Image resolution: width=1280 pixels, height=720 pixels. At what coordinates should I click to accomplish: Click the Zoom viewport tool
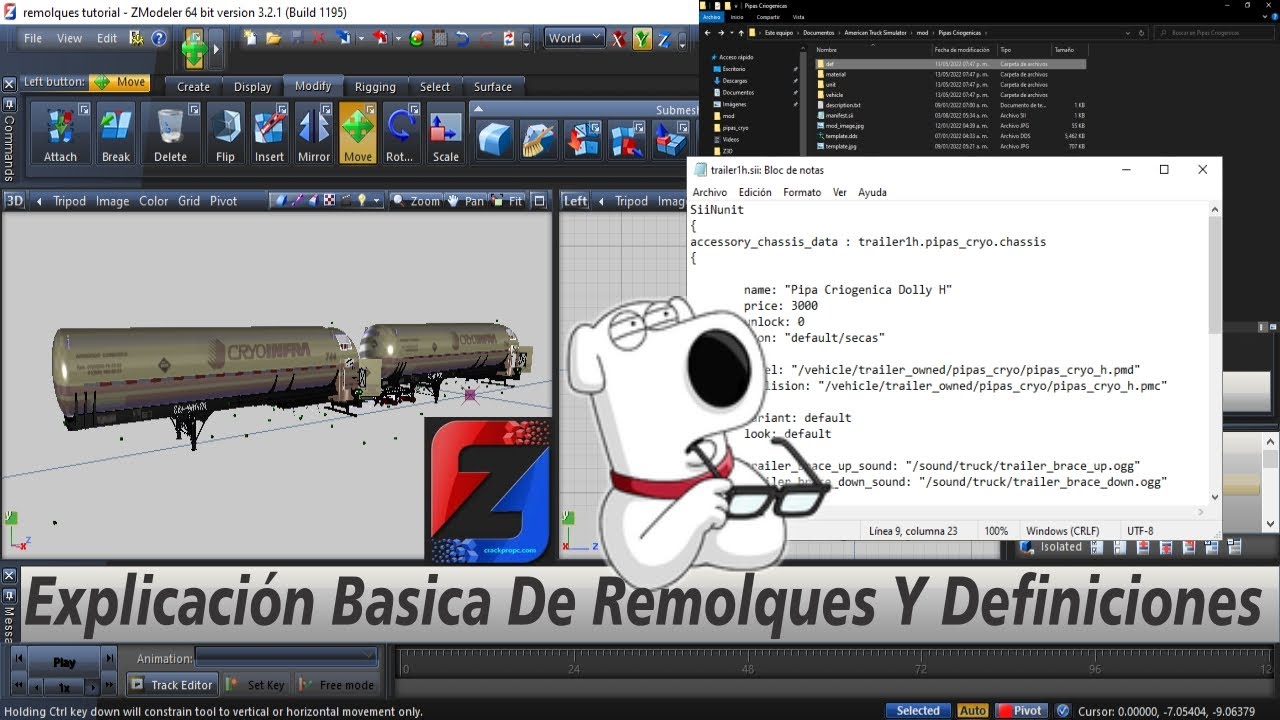pyautogui.click(x=417, y=201)
